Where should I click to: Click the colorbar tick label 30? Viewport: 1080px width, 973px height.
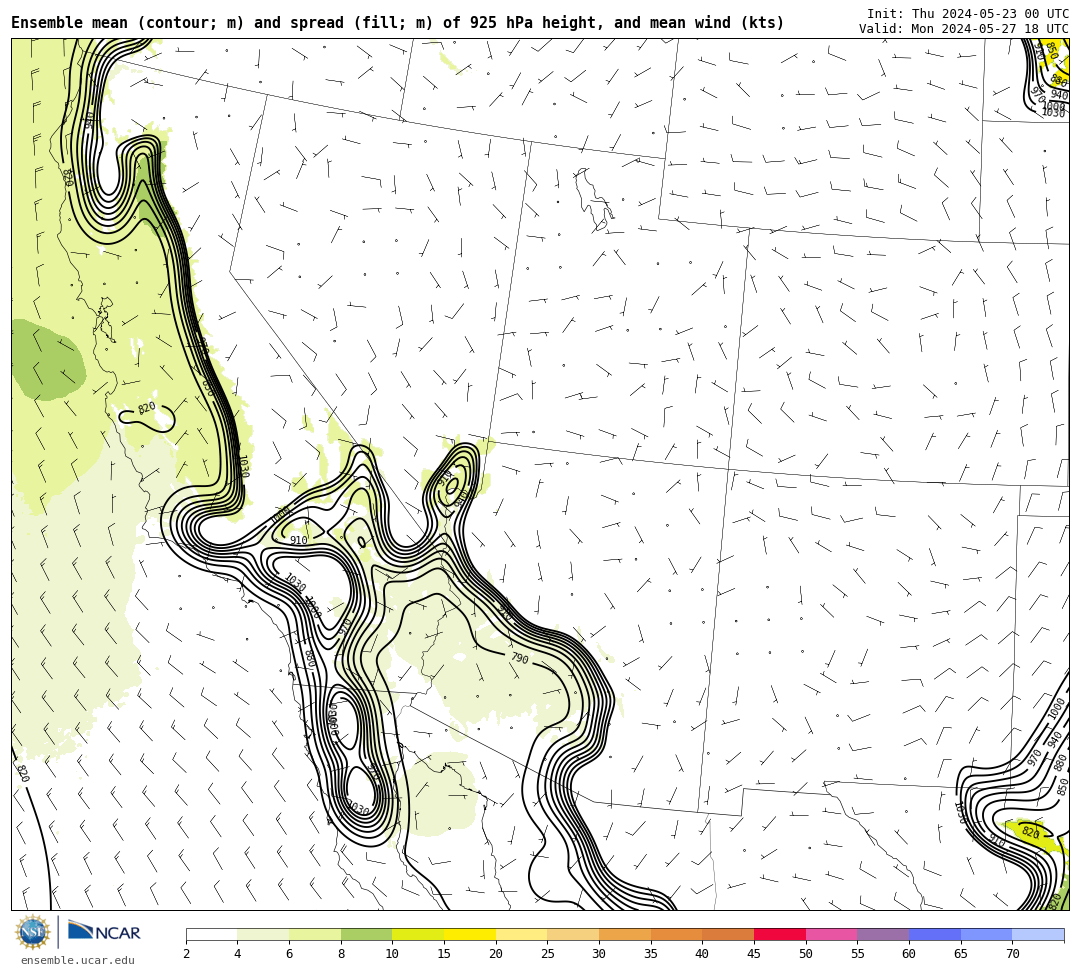coord(599,954)
